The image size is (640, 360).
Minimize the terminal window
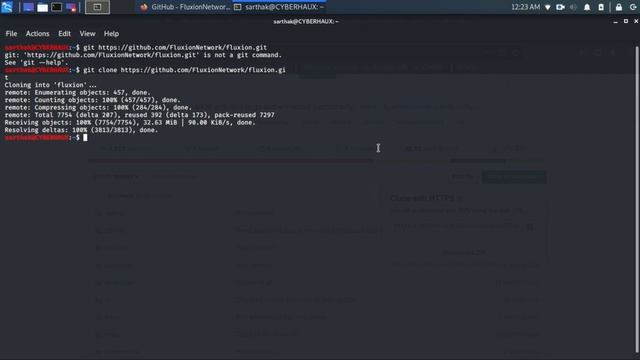pyautogui.click(x=616, y=22)
